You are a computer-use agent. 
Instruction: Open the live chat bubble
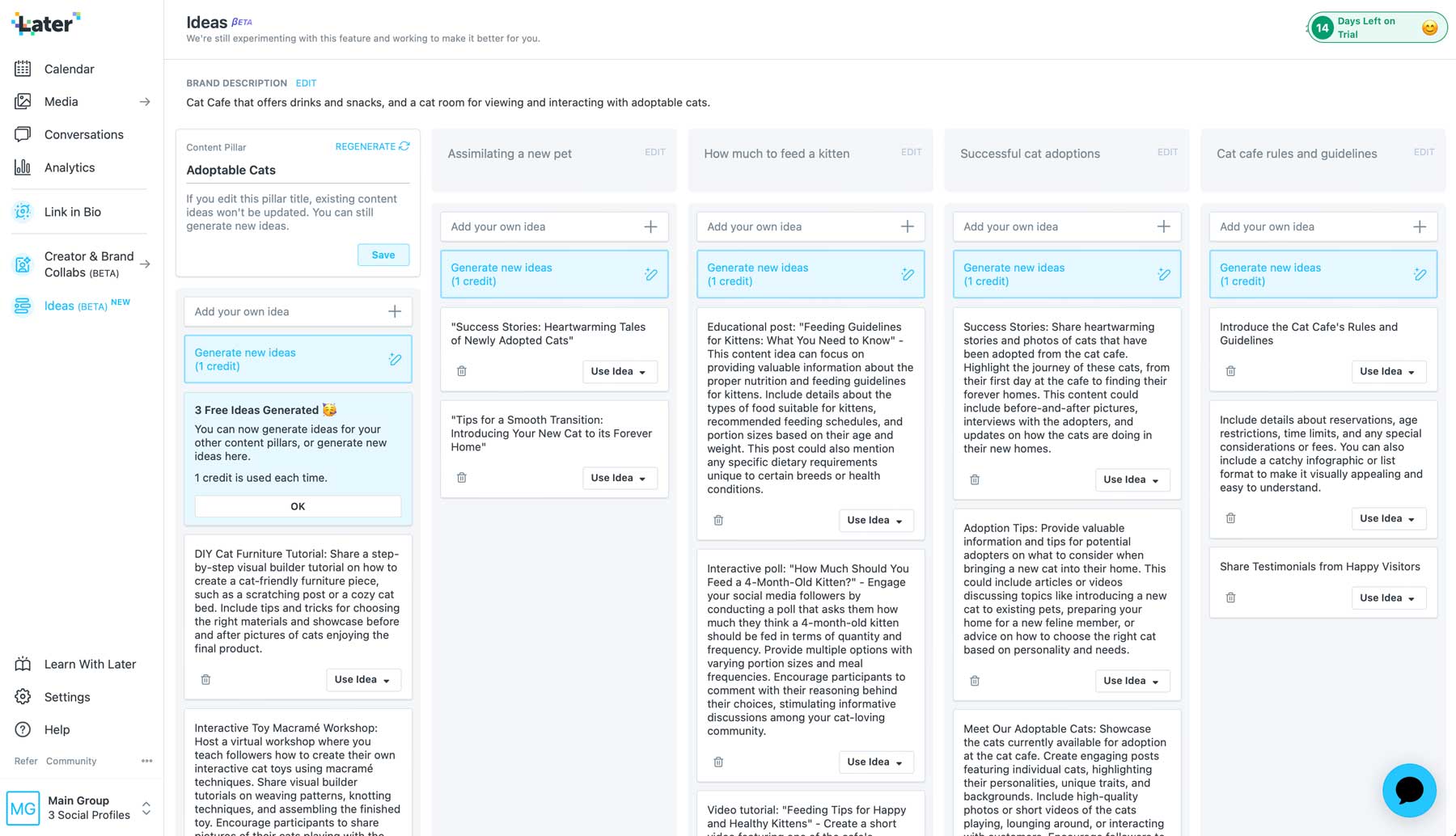tap(1408, 790)
